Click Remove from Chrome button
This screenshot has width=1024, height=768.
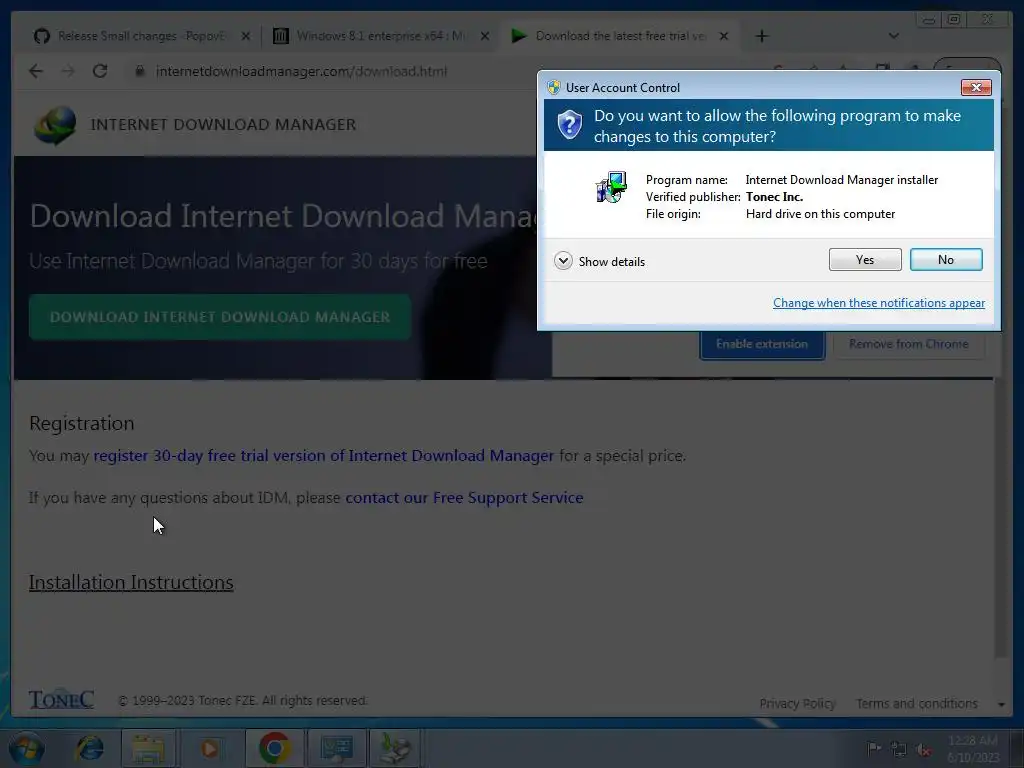[908, 344]
